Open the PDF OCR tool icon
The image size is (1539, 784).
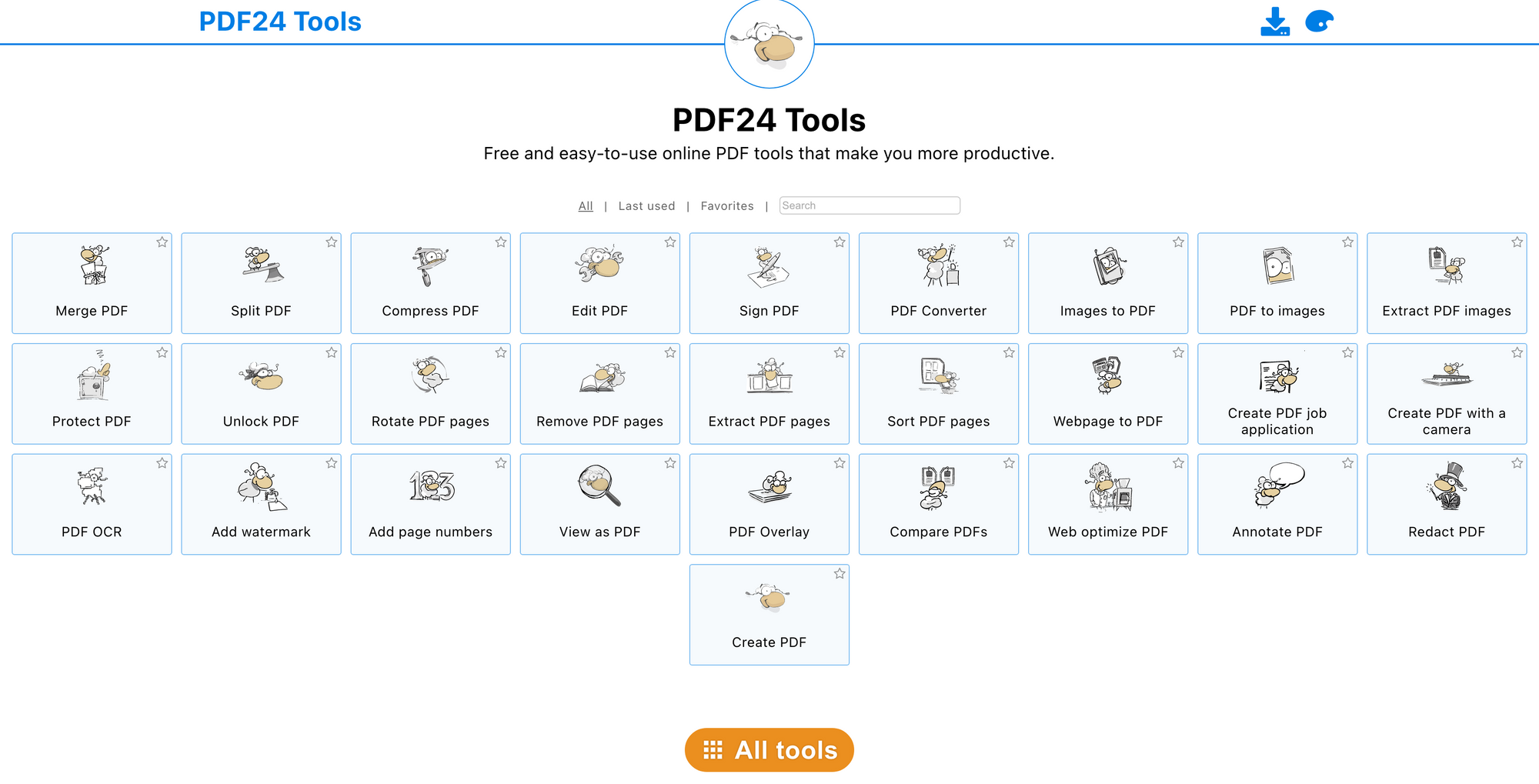click(92, 485)
